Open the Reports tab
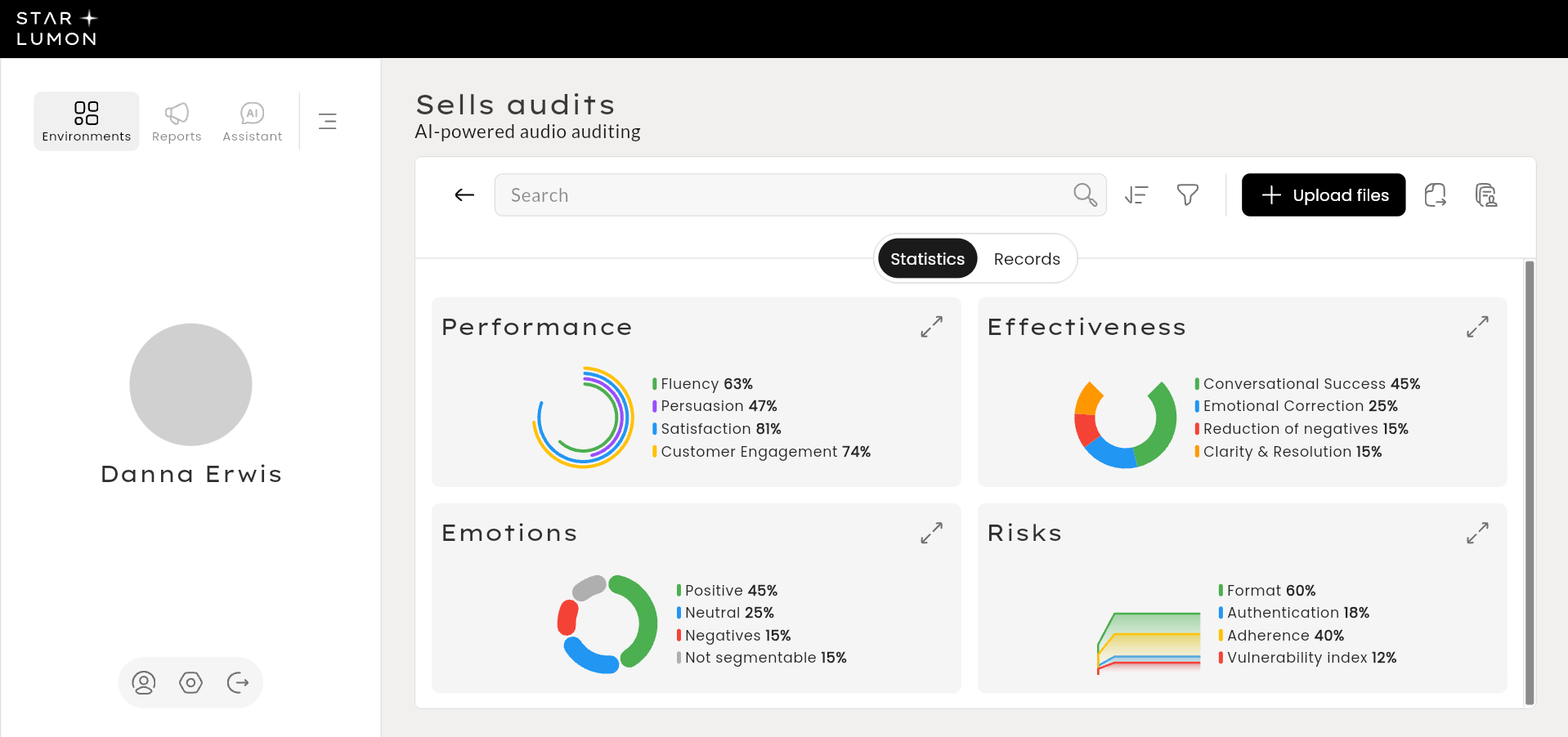 click(x=177, y=122)
